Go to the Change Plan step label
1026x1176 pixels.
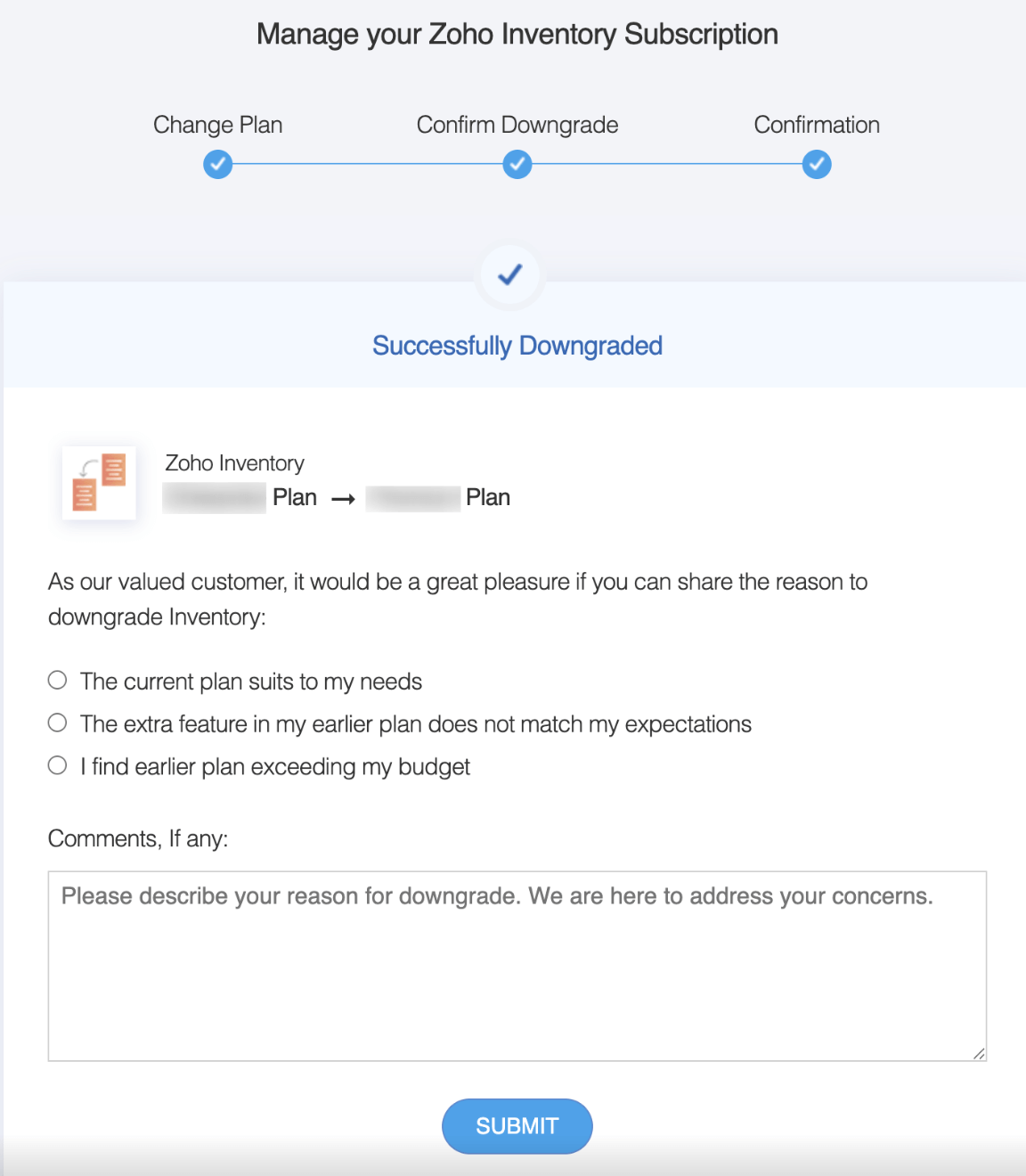(218, 125)
